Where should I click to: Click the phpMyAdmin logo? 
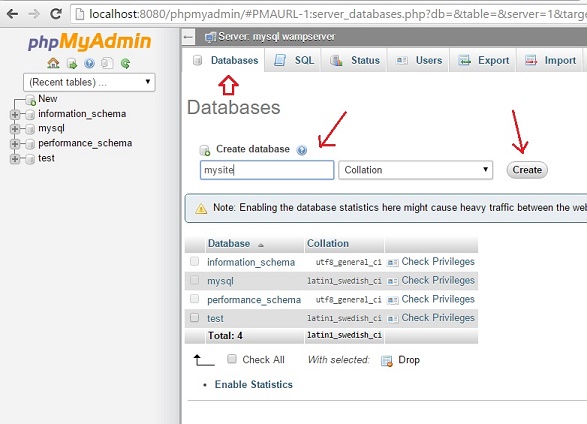(x=89, y=41)
